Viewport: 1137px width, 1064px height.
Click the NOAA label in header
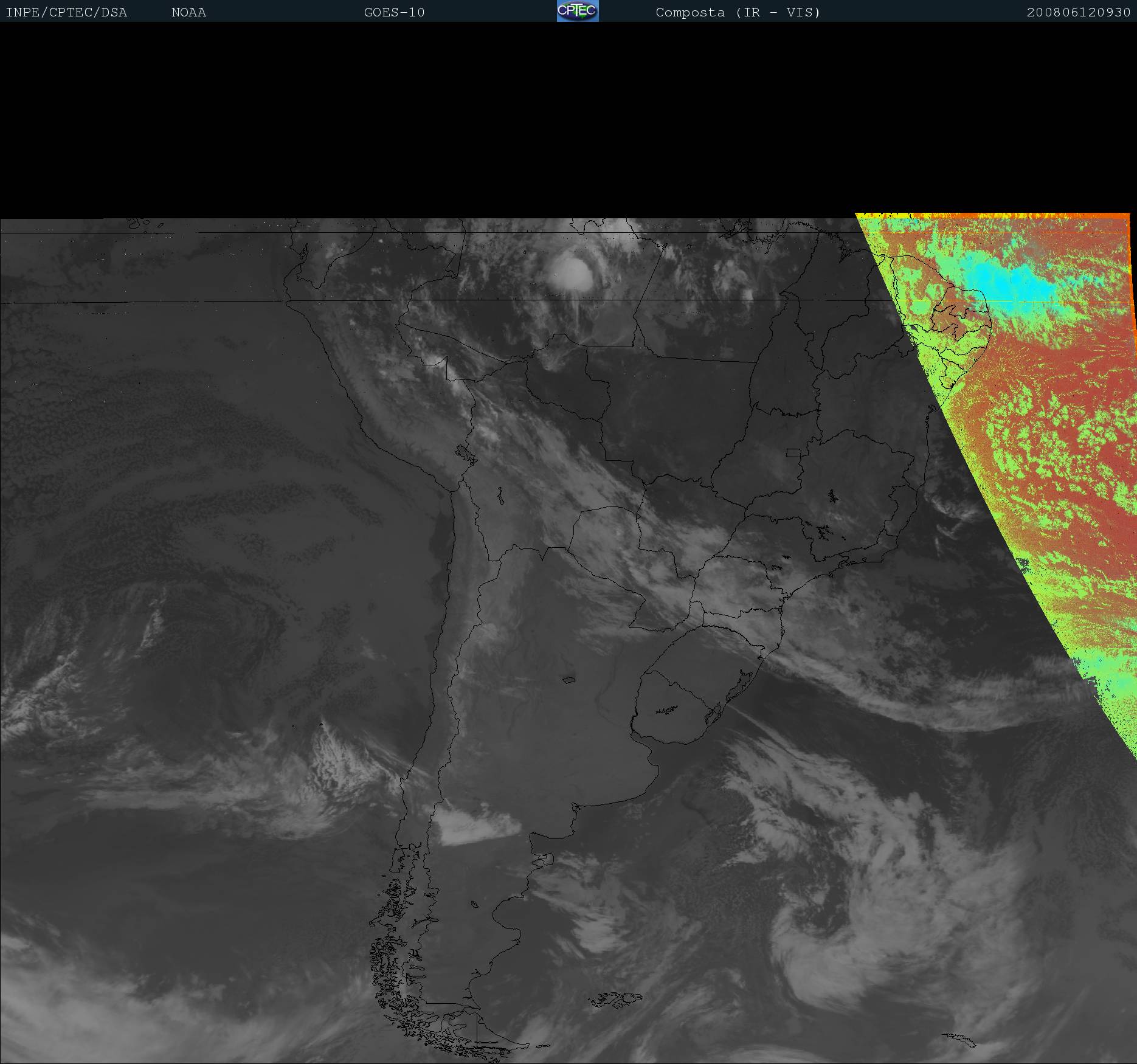[x=189, y=13]
